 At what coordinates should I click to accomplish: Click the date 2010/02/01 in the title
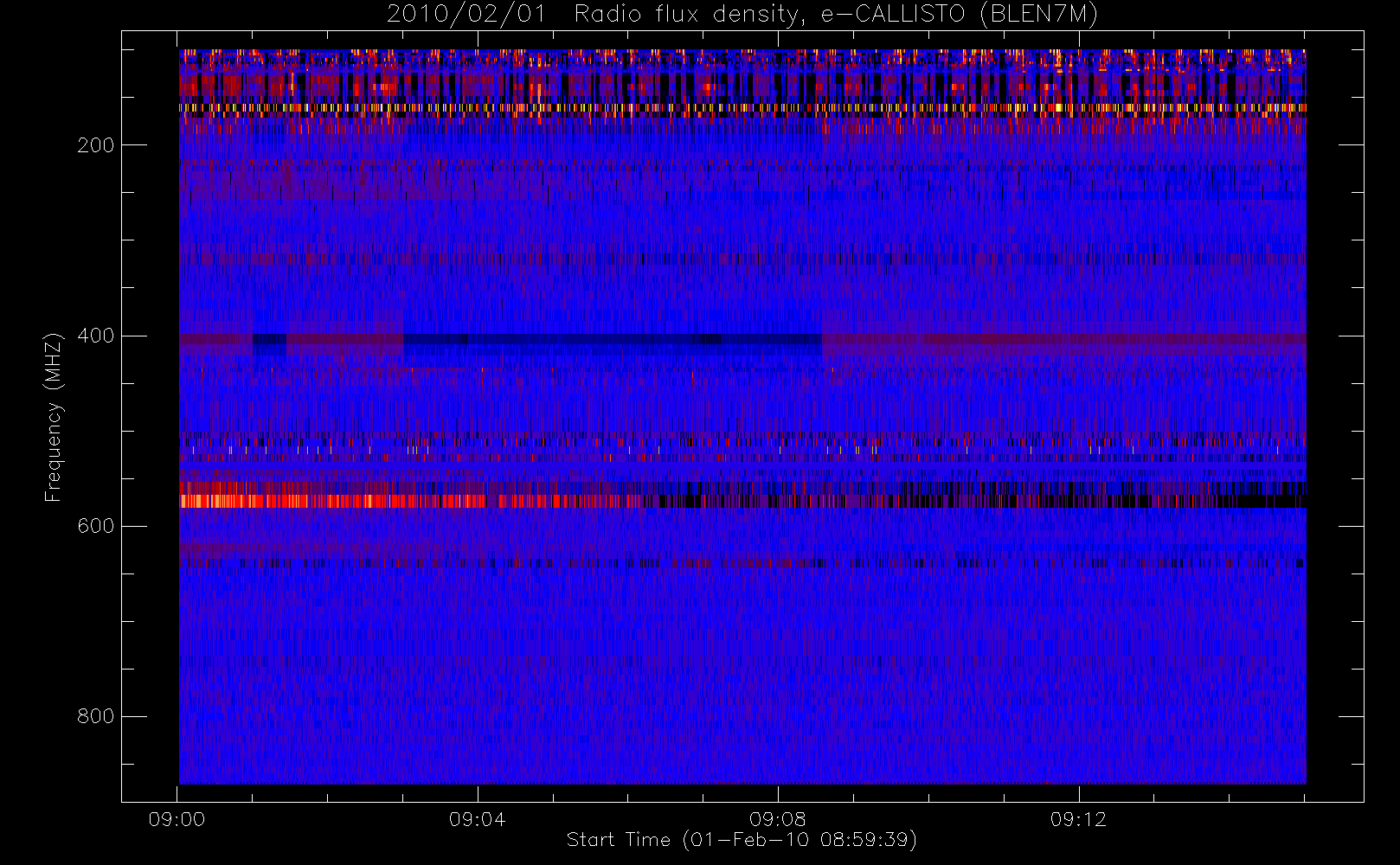(x=466, y=15)
